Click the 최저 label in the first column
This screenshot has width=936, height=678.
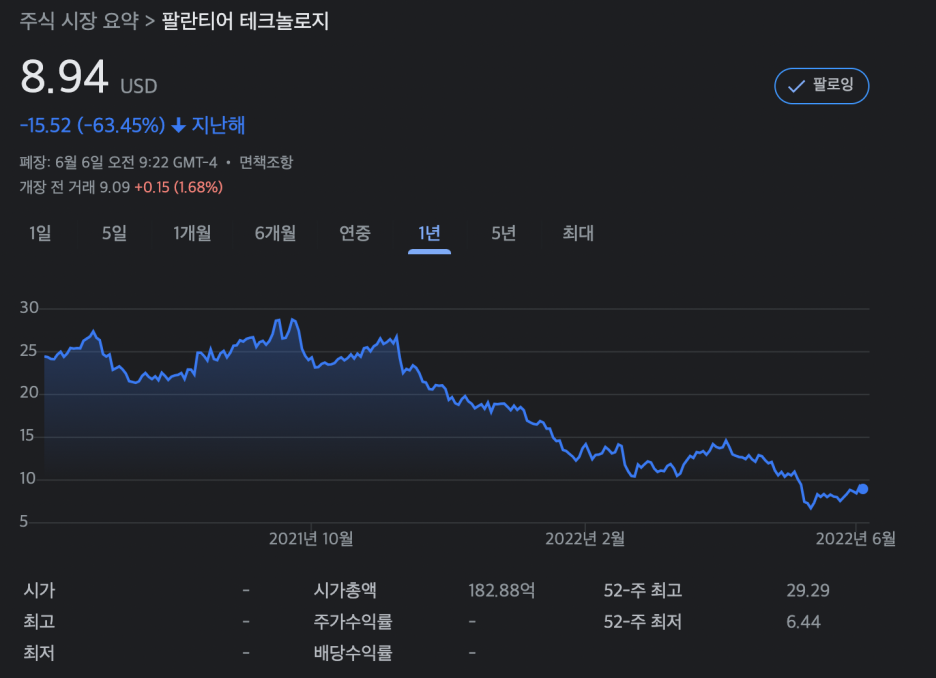click(39, 653)
